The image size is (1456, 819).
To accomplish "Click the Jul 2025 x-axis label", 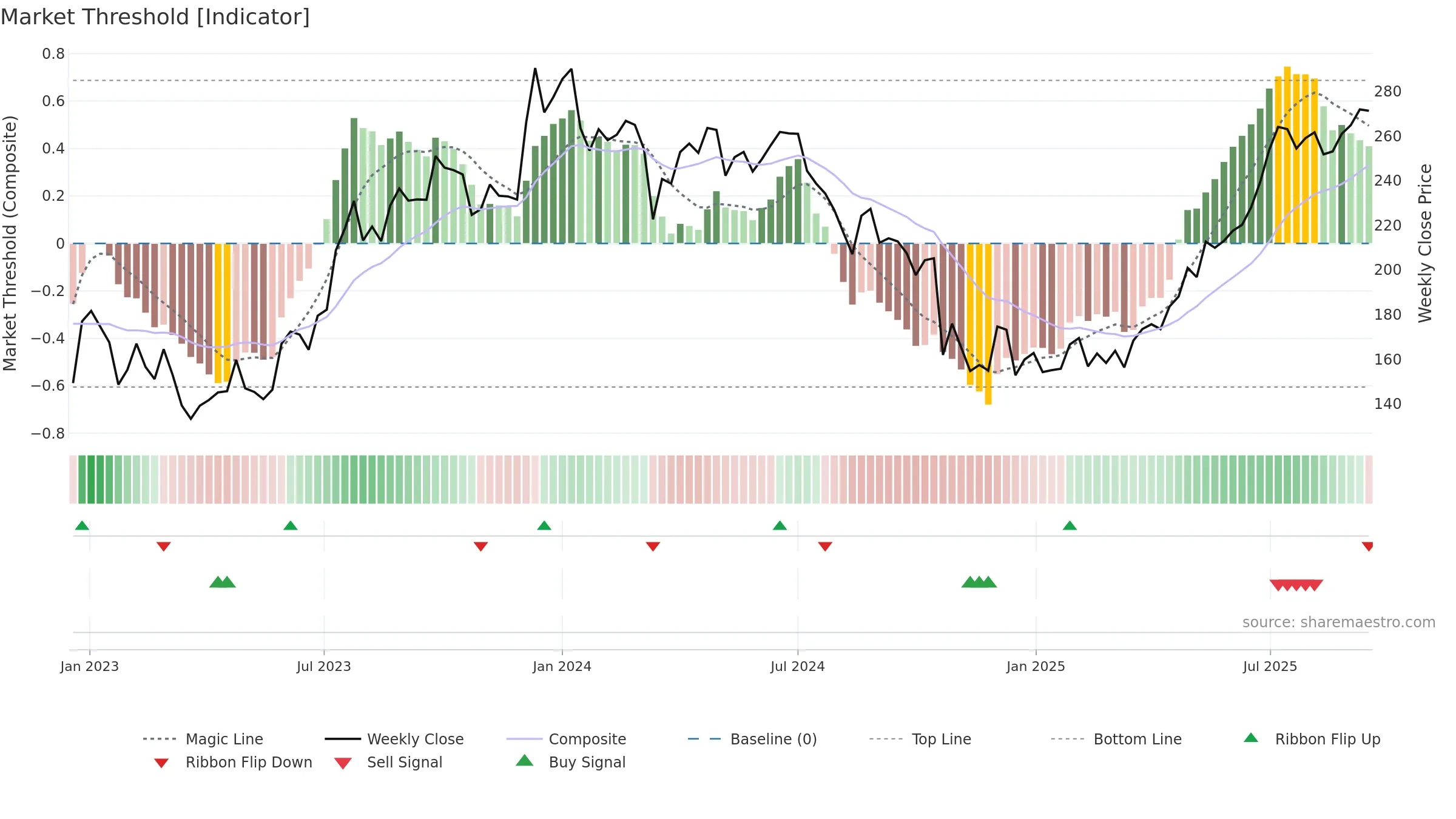I will tap(1270, 666).
